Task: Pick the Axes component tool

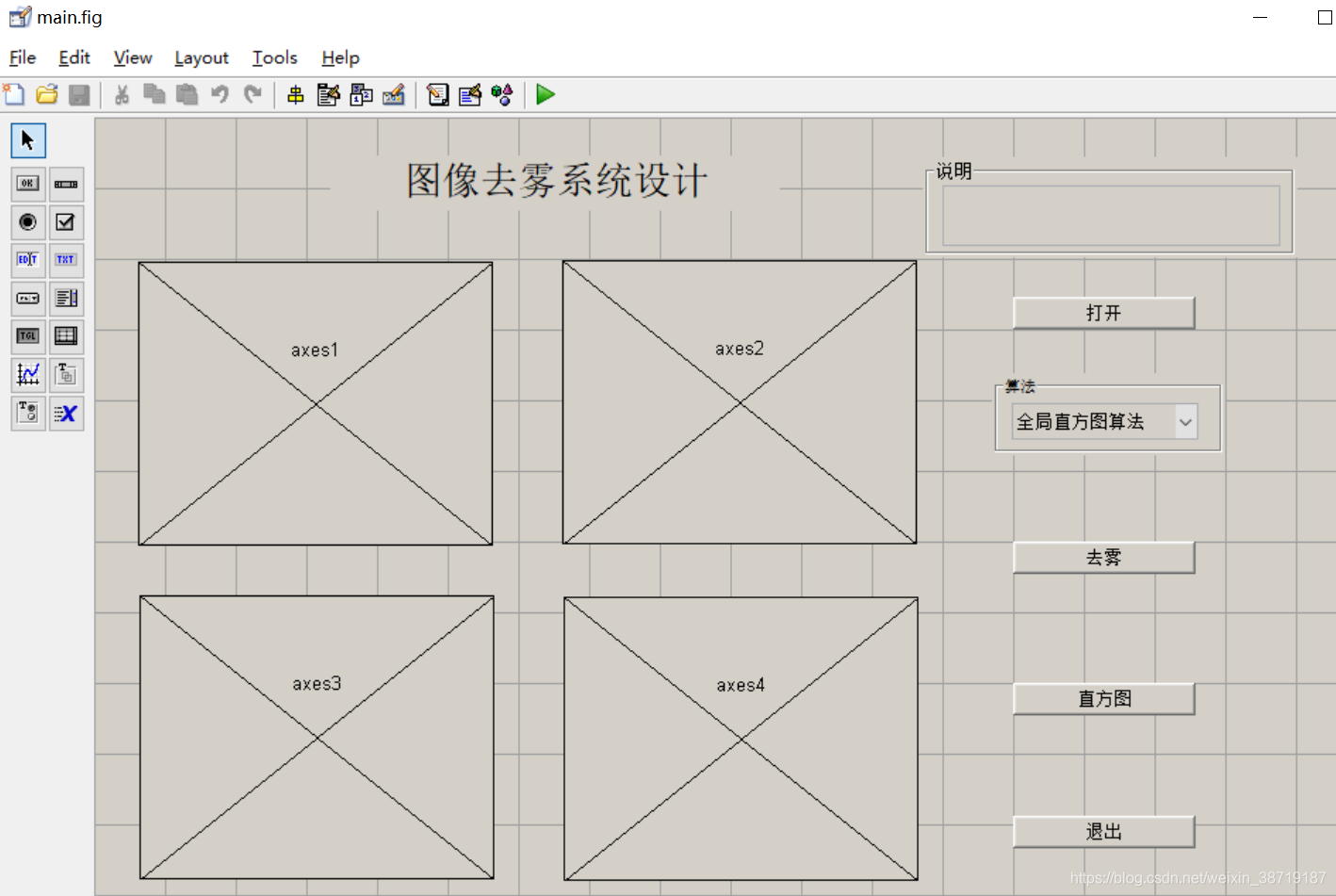Action: [x=28, y=375]
